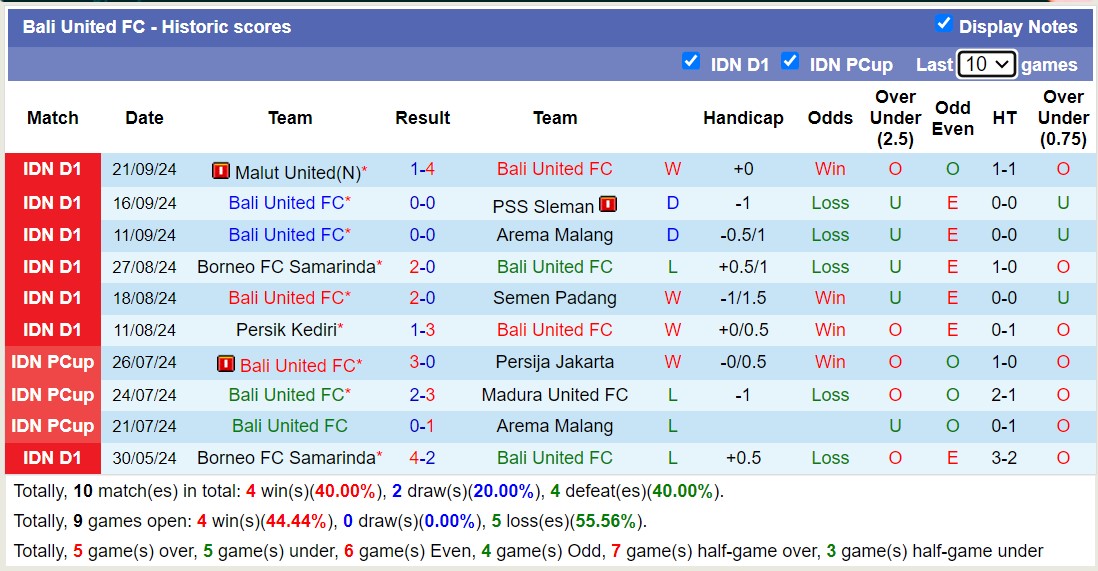The image size is (1098, 571).
Task: Click the 1-4 result score link
Action: 422,169
